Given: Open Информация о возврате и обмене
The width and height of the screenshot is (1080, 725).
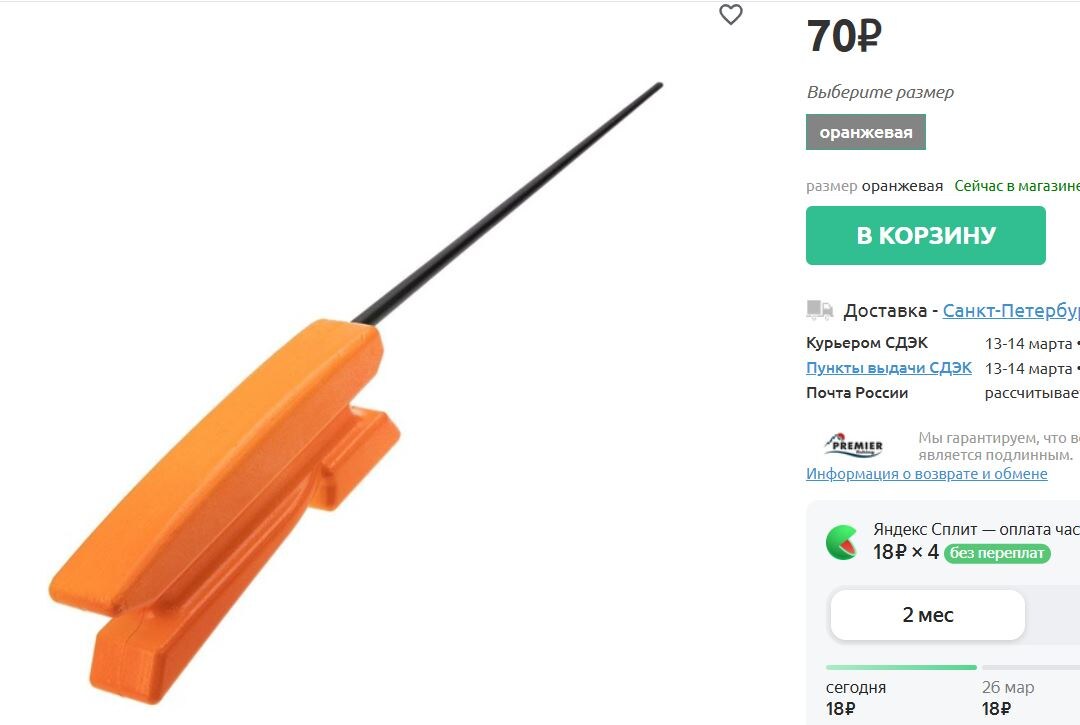Looking at the screenshot, I should coord(926,474).
